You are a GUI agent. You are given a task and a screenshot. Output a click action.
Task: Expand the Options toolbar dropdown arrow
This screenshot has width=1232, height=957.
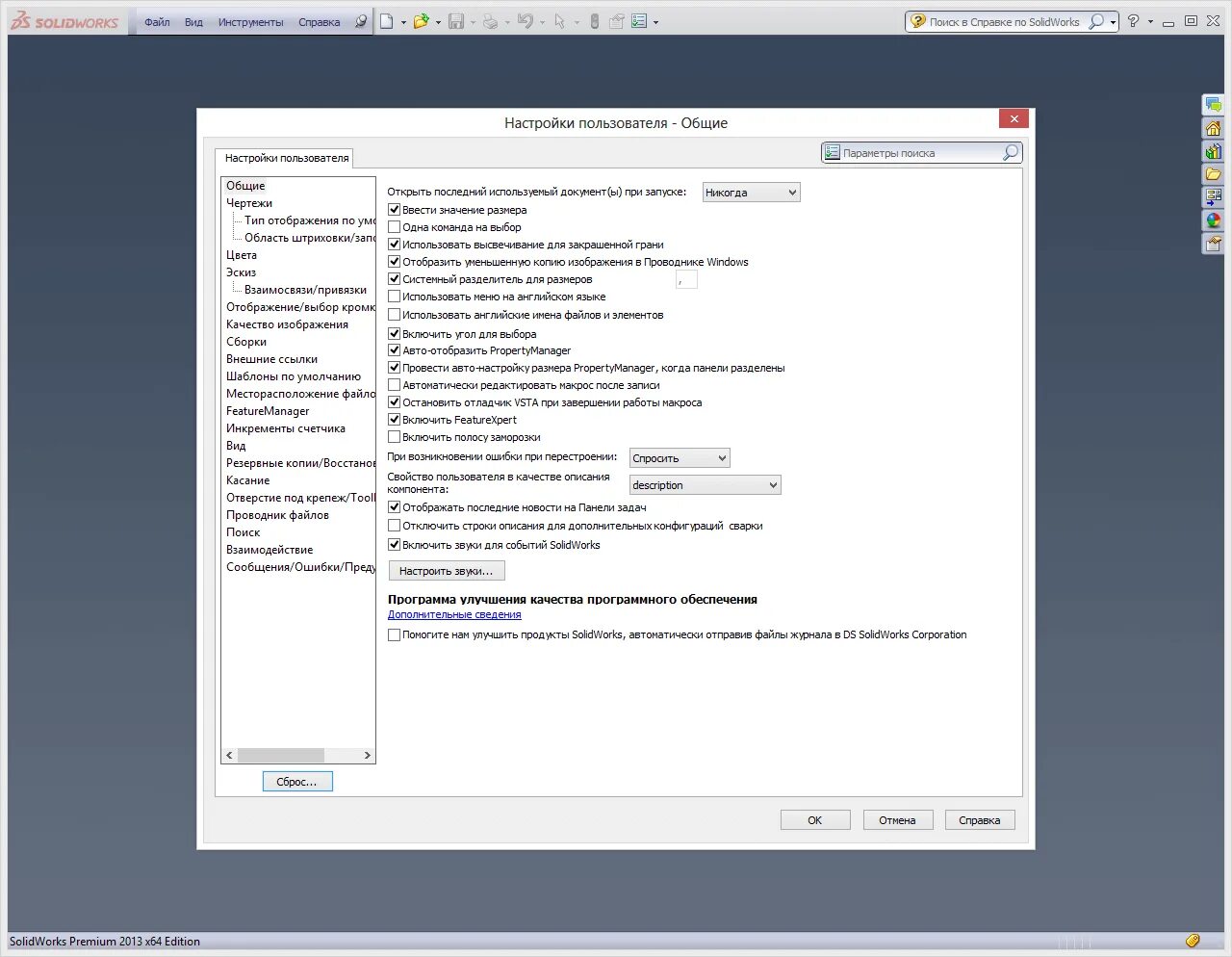pos(655,22)
